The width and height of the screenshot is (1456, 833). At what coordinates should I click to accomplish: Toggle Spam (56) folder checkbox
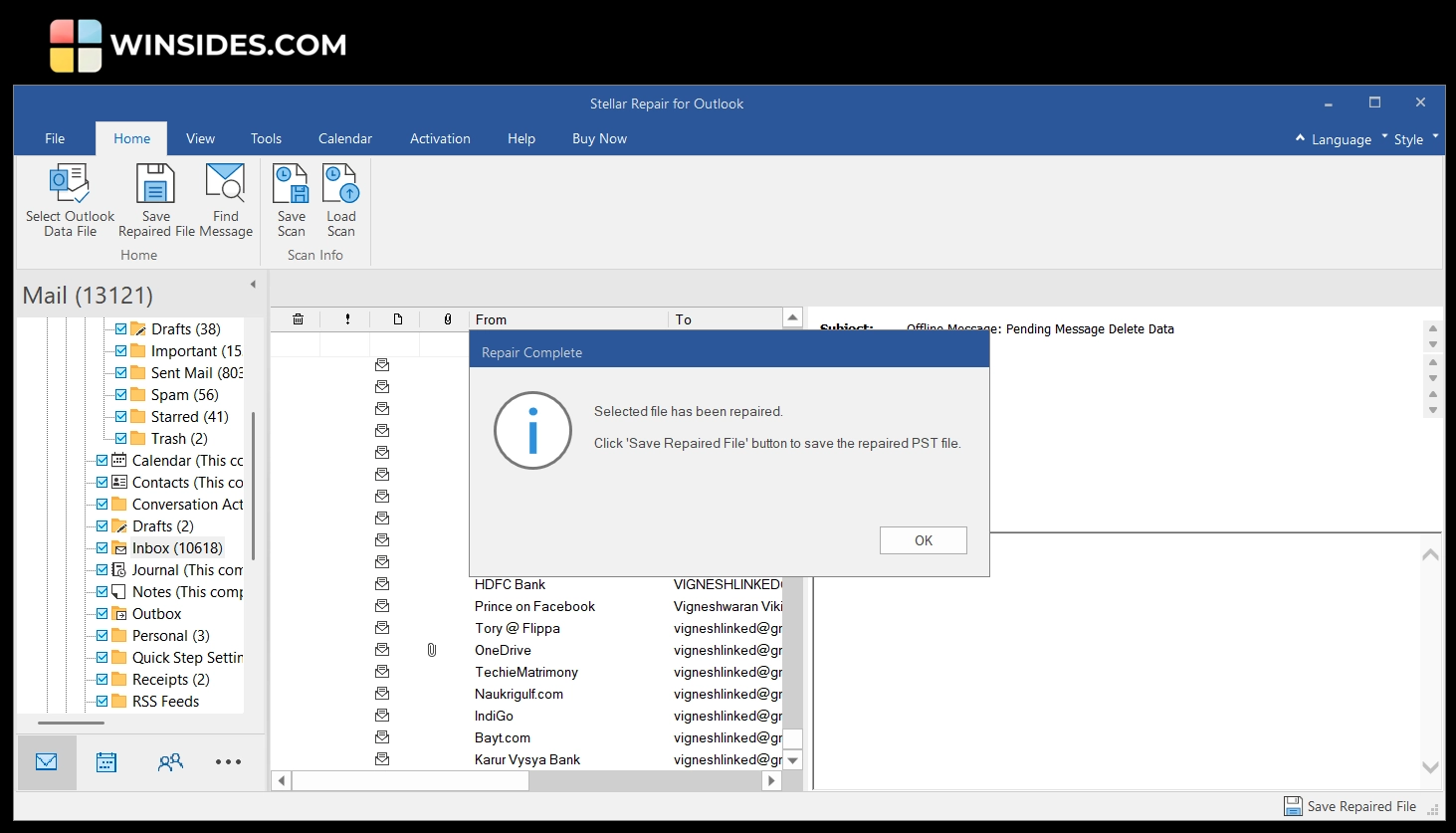coord(121,394)
